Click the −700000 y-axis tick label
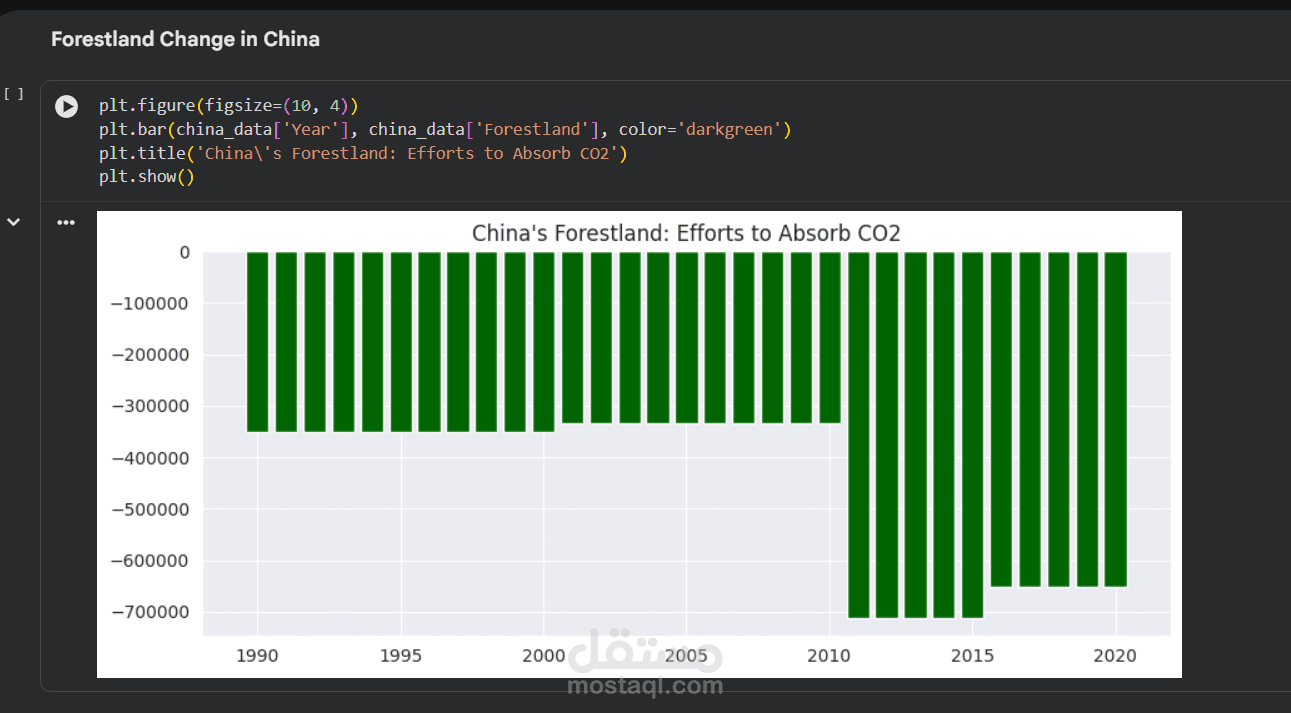1291x713 pixels. tap(149, 612)
